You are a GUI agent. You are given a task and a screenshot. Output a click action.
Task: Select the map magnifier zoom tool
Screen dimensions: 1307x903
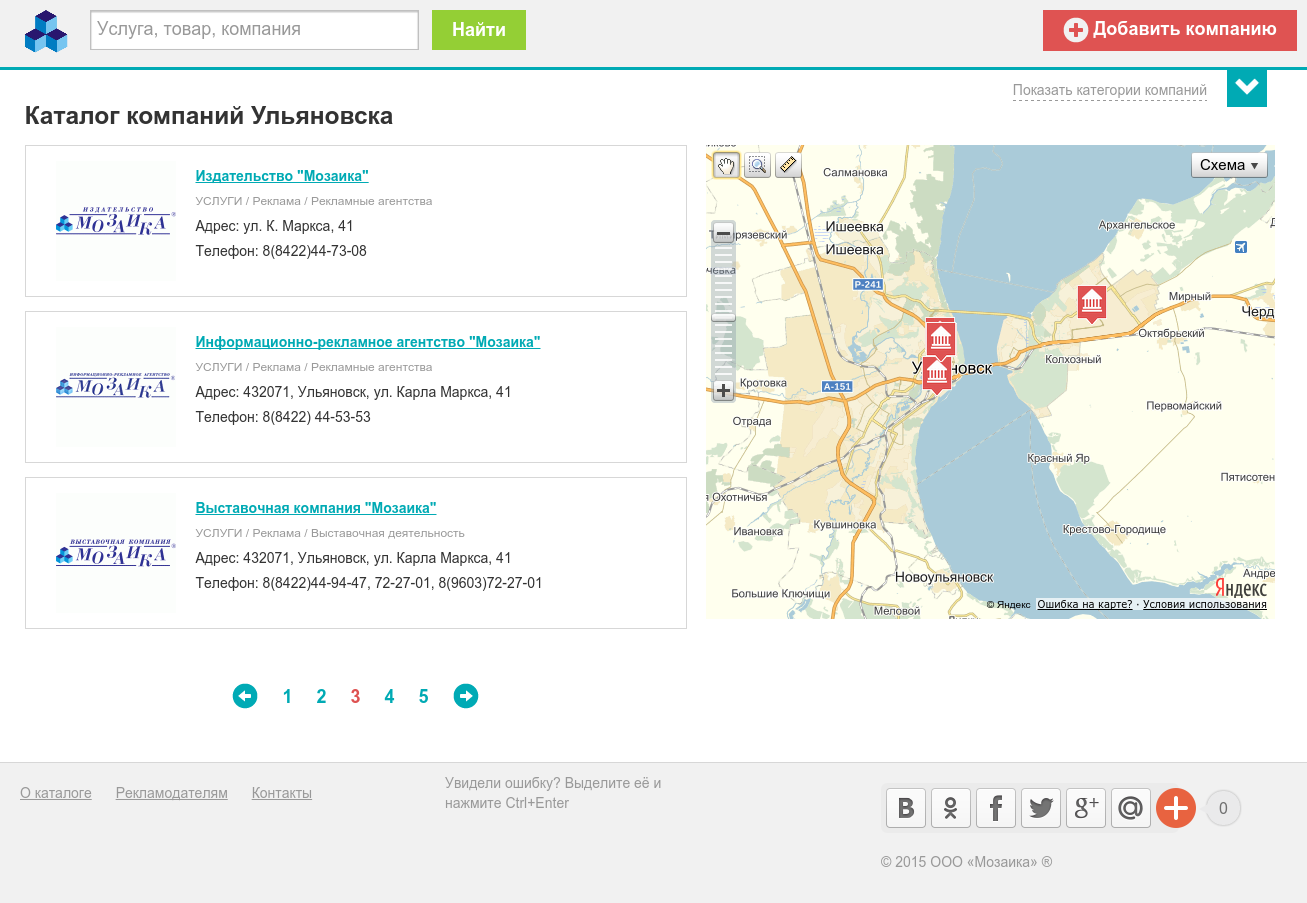pyautogui.click(x=758, y=165)
